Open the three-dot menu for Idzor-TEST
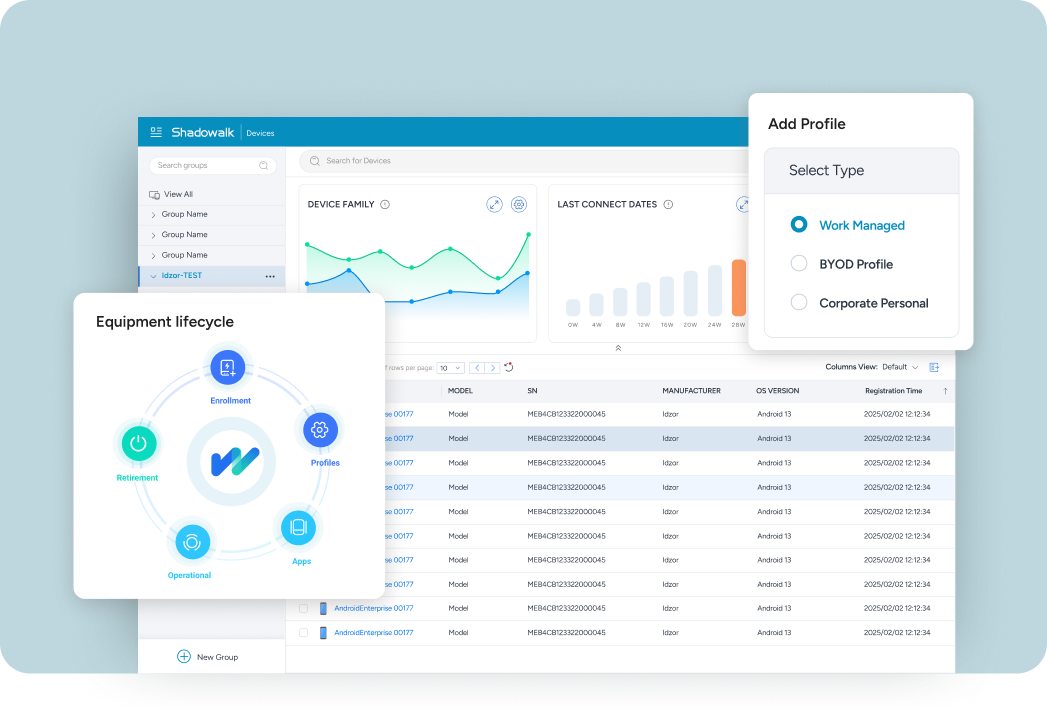This screenshot has height=719, width=1047. pyautogui.click(x=270, y=276)
